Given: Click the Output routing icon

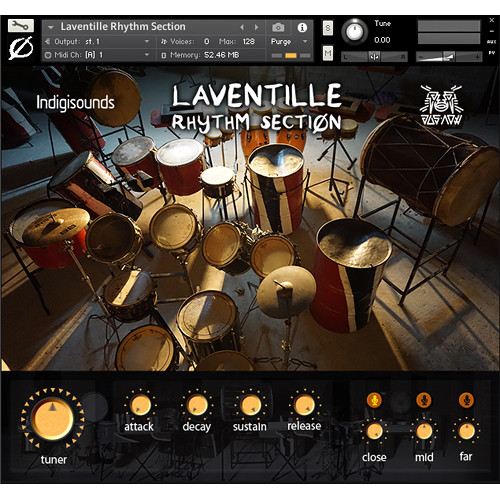Looking at the screenshot, I should 48,42.
